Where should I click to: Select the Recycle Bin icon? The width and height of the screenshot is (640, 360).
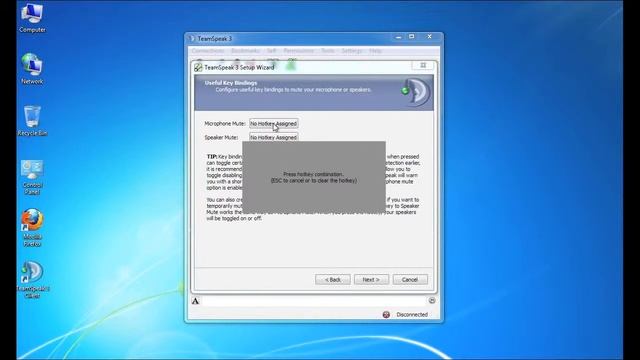coord(32,121)
